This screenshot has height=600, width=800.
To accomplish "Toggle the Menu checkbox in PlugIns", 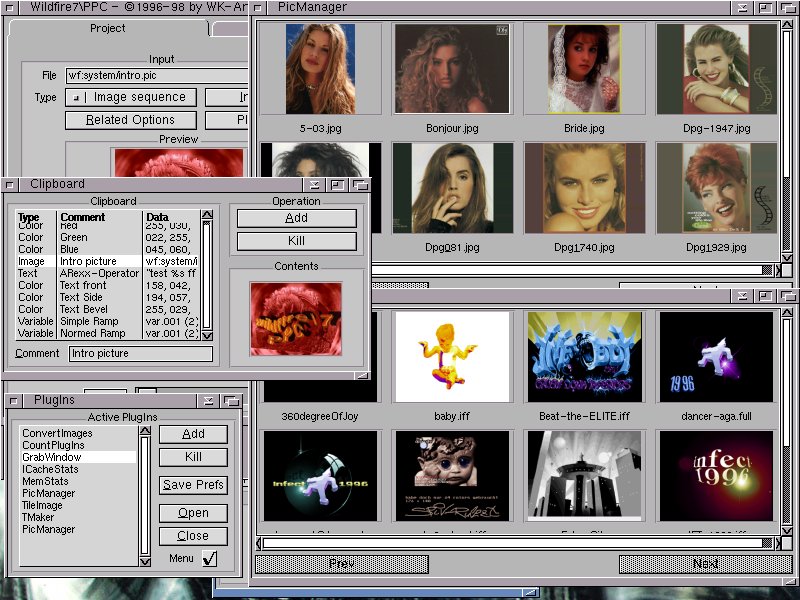I will [x=209, y=559].
